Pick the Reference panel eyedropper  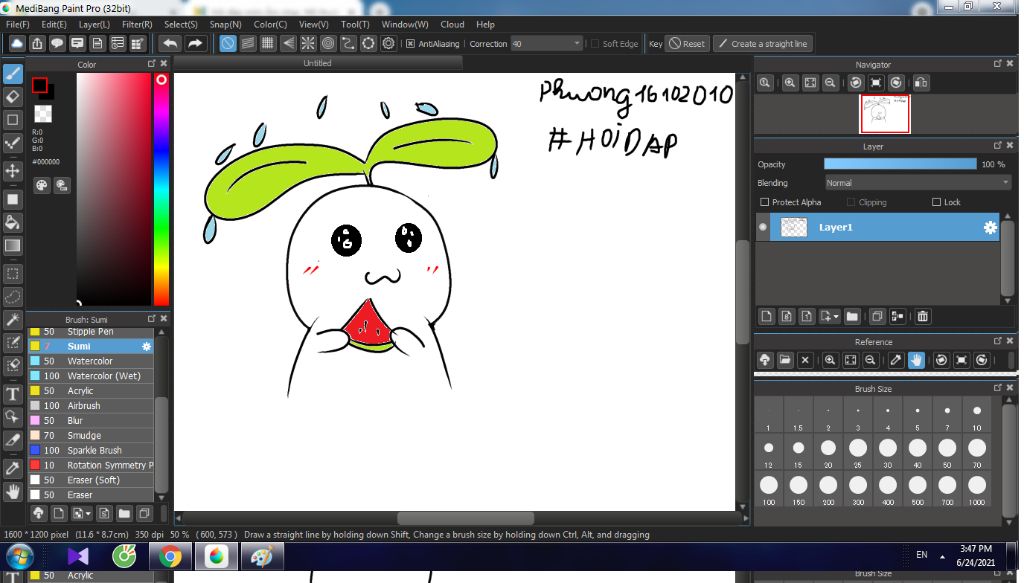896,360
